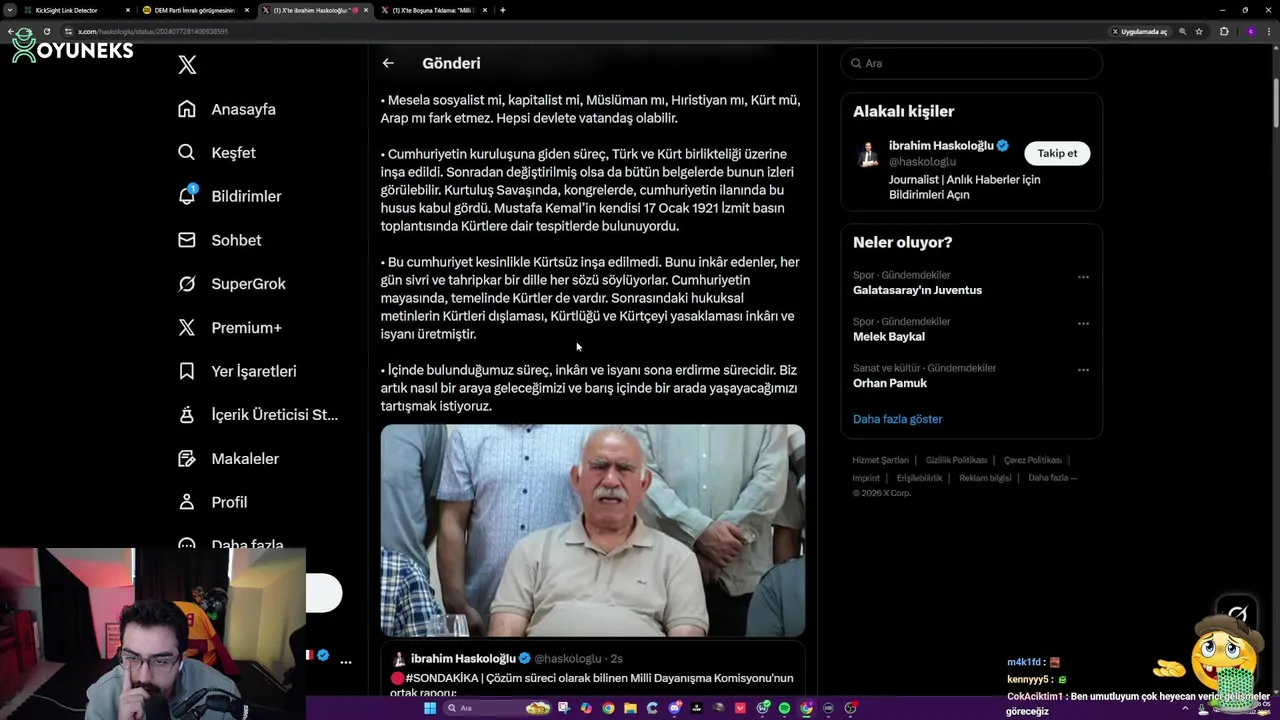Switch to X'te Boşuna Tıklama tab
This screenshot has height=720, width=1280.
[x=432, y=10]
